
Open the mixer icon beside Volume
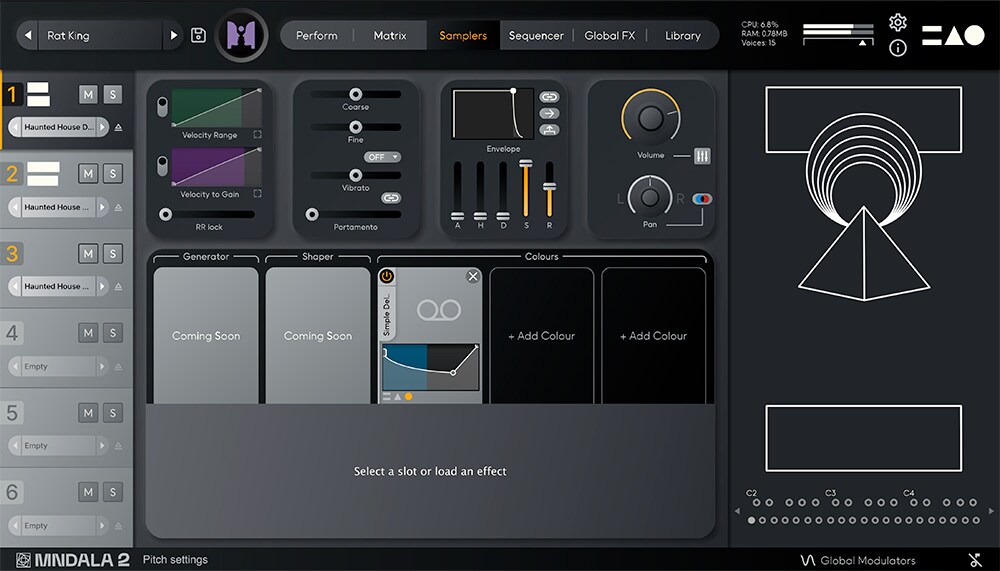(702, 156)
